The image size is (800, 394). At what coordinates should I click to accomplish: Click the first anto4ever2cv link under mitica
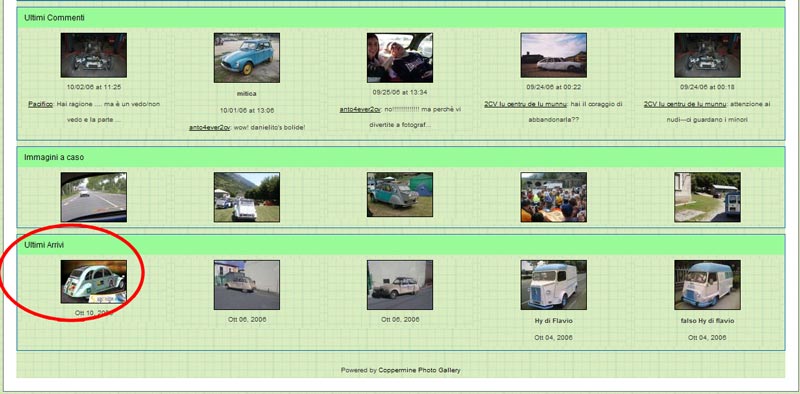click(210, 128)
